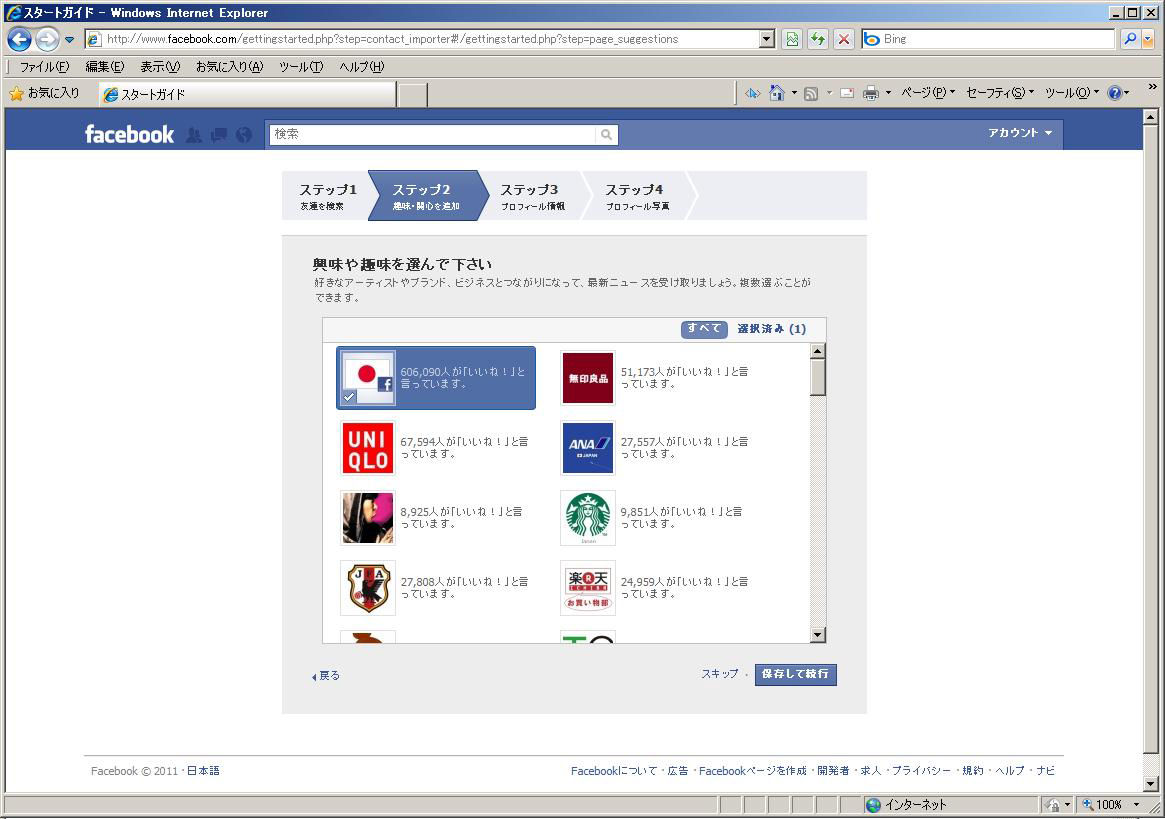1165x819 pixels.
Task: Open the 編集(E) menu
Action: point(105,67)
